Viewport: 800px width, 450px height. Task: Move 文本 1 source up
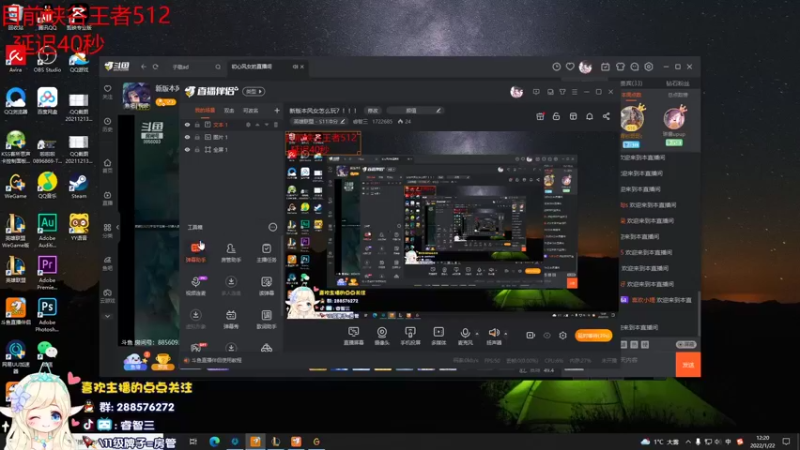click(x=258, y=125)
